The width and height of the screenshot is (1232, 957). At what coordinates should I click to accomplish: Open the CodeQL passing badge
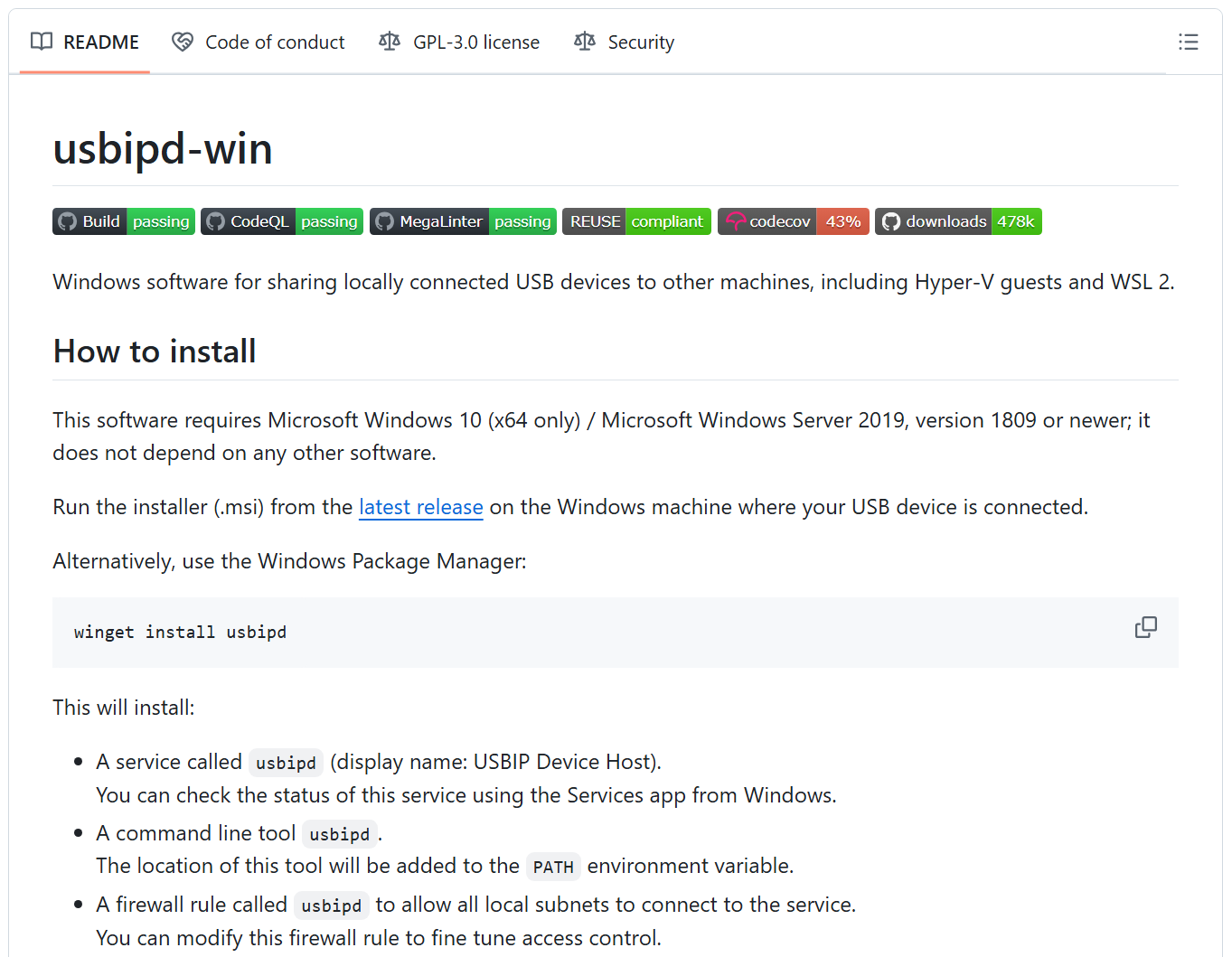click(x=282, y=221)
